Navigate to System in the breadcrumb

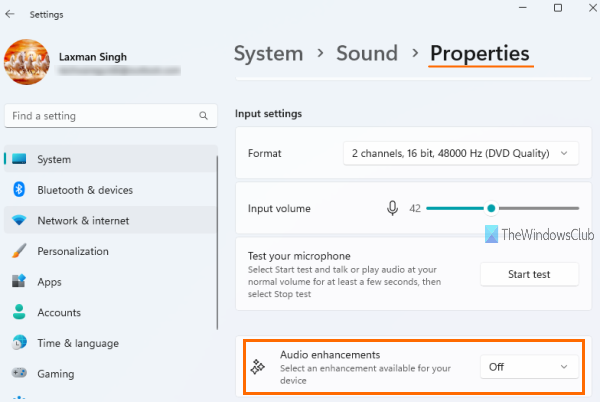point(268,54)
